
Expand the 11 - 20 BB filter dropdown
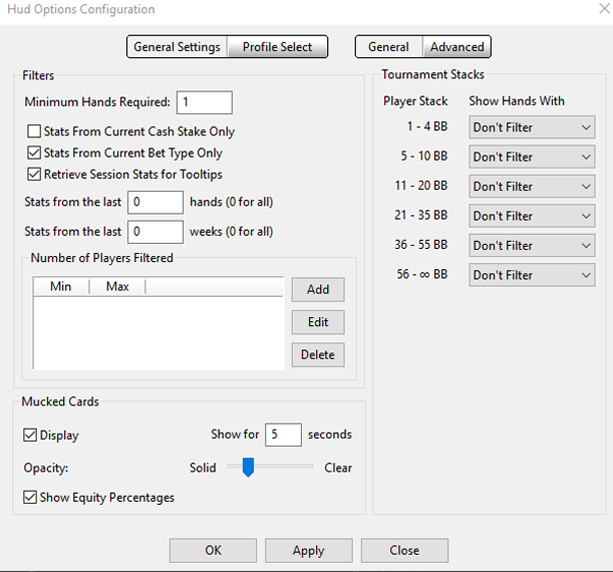[x=532, y=187]
